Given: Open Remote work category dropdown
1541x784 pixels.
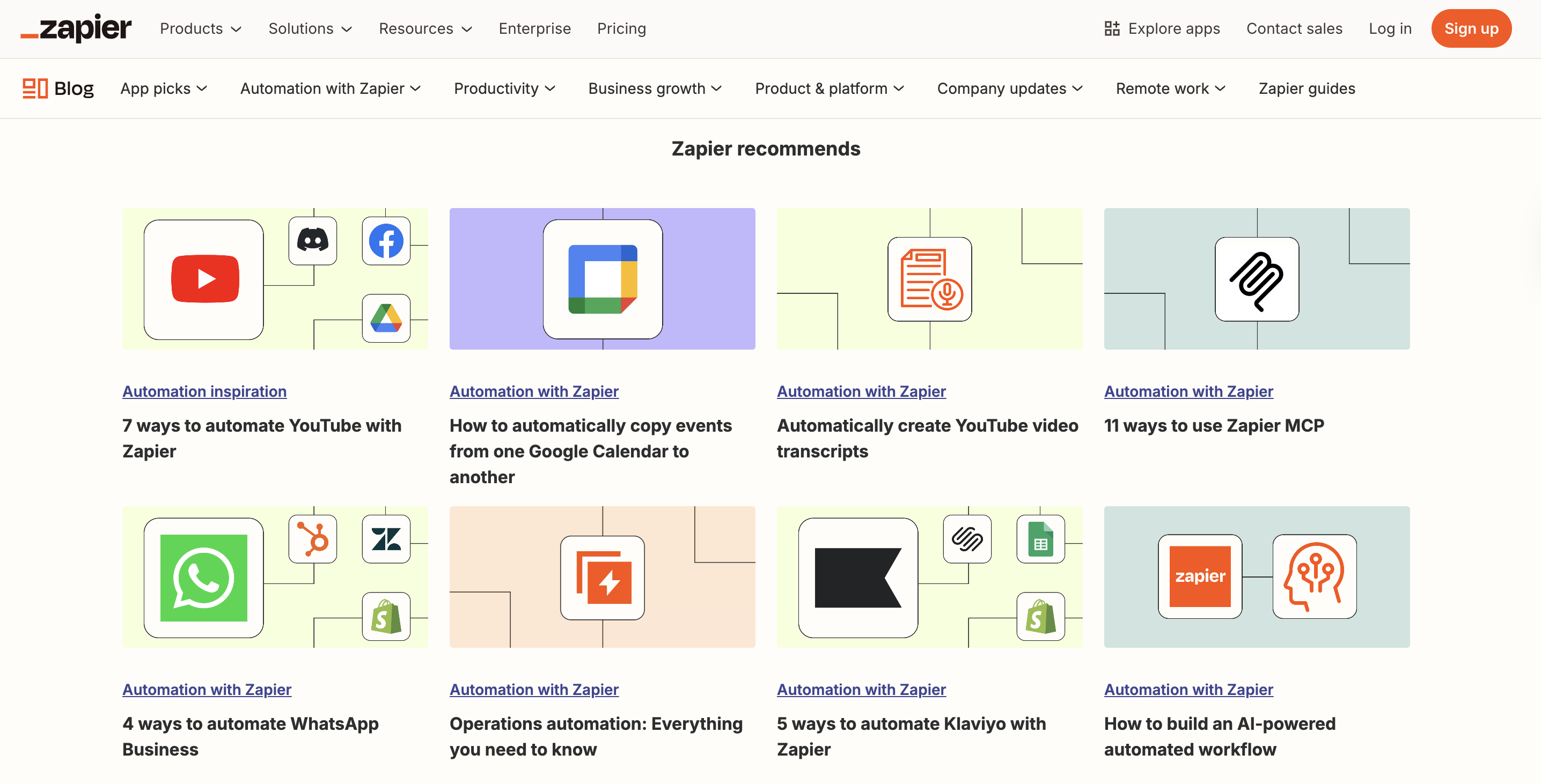Looking at the screenshot, I should [x=1170, y=88].
